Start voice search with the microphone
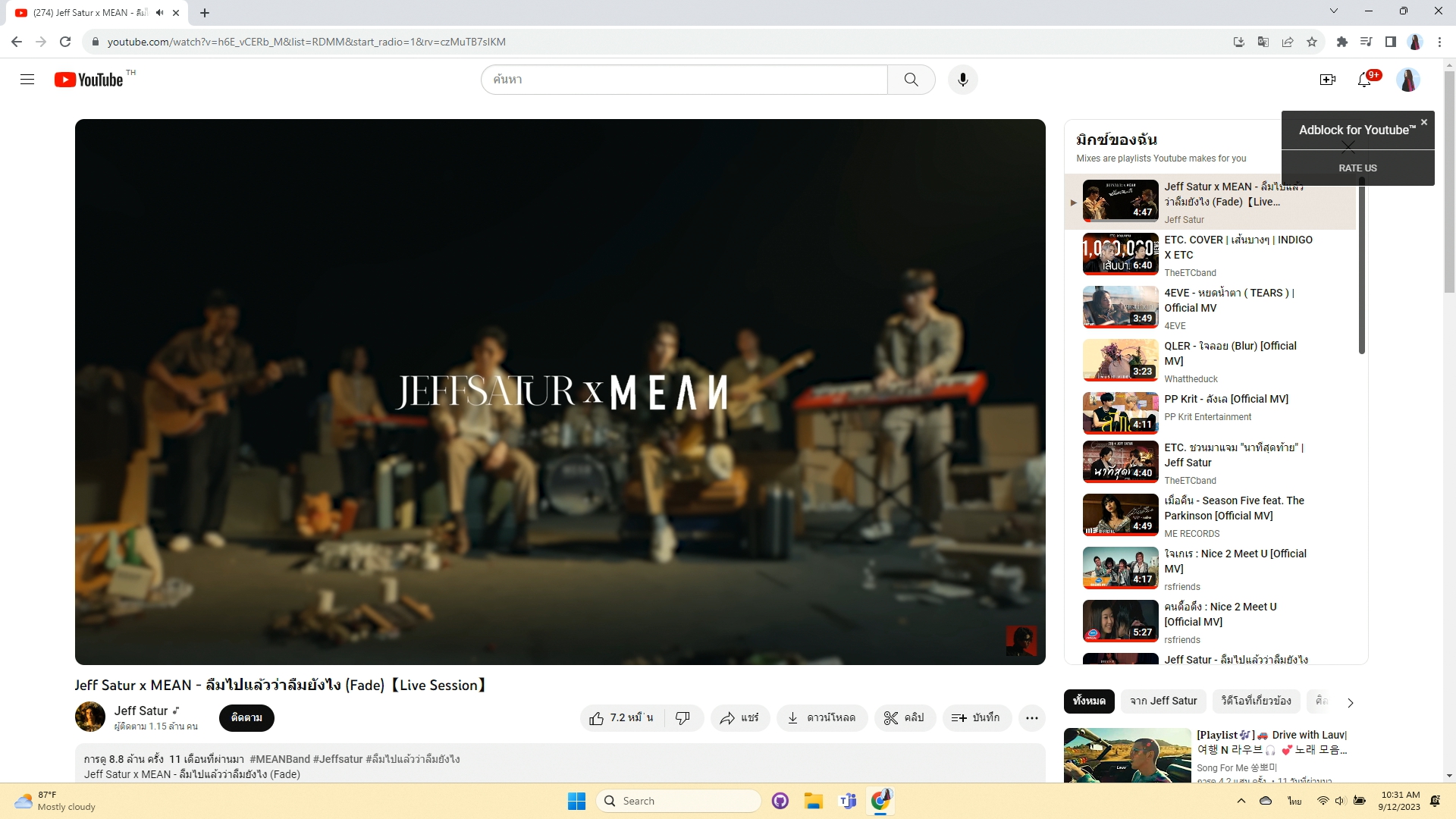 point(962,80)
